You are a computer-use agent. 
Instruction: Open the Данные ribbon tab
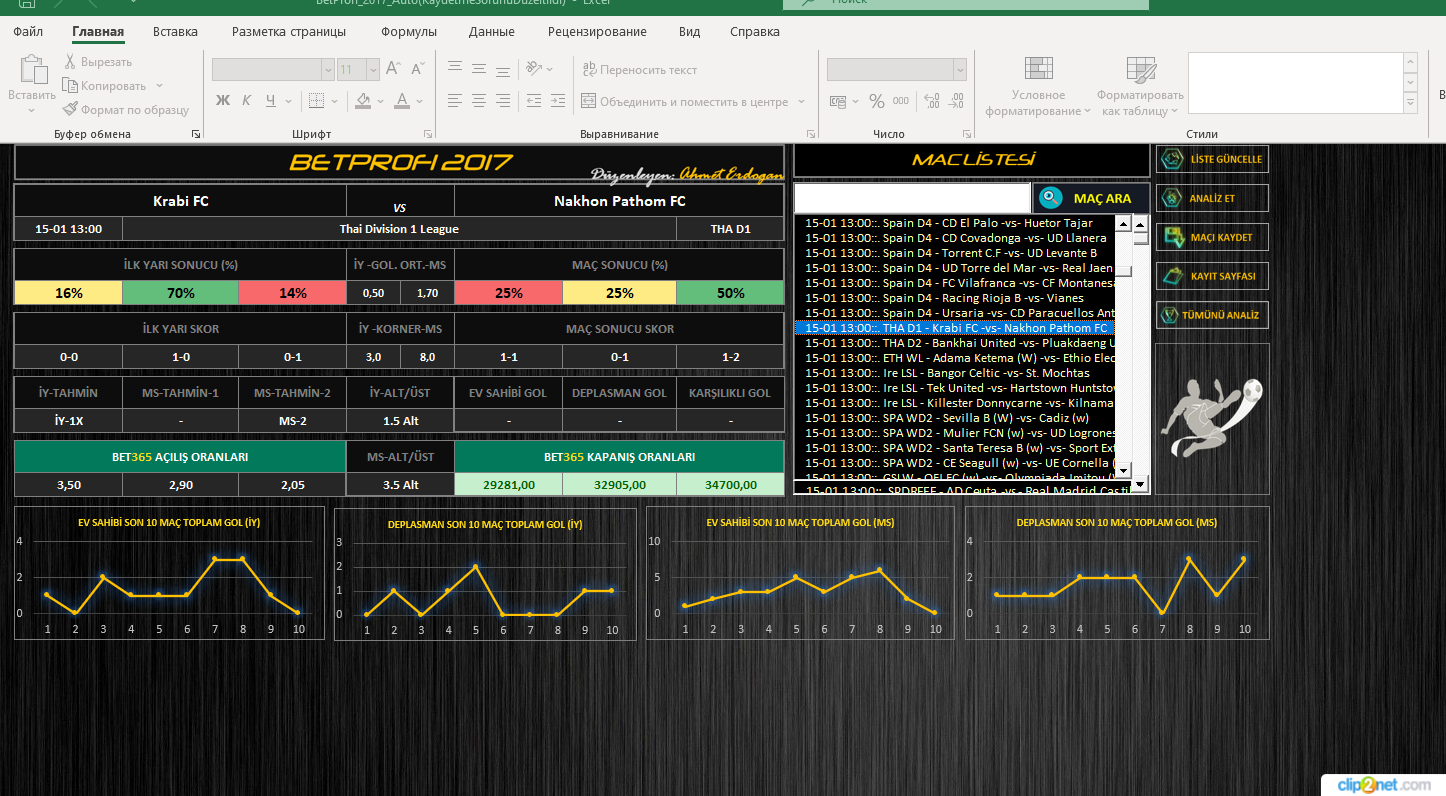pyautogui.click(x=491, y=31)
